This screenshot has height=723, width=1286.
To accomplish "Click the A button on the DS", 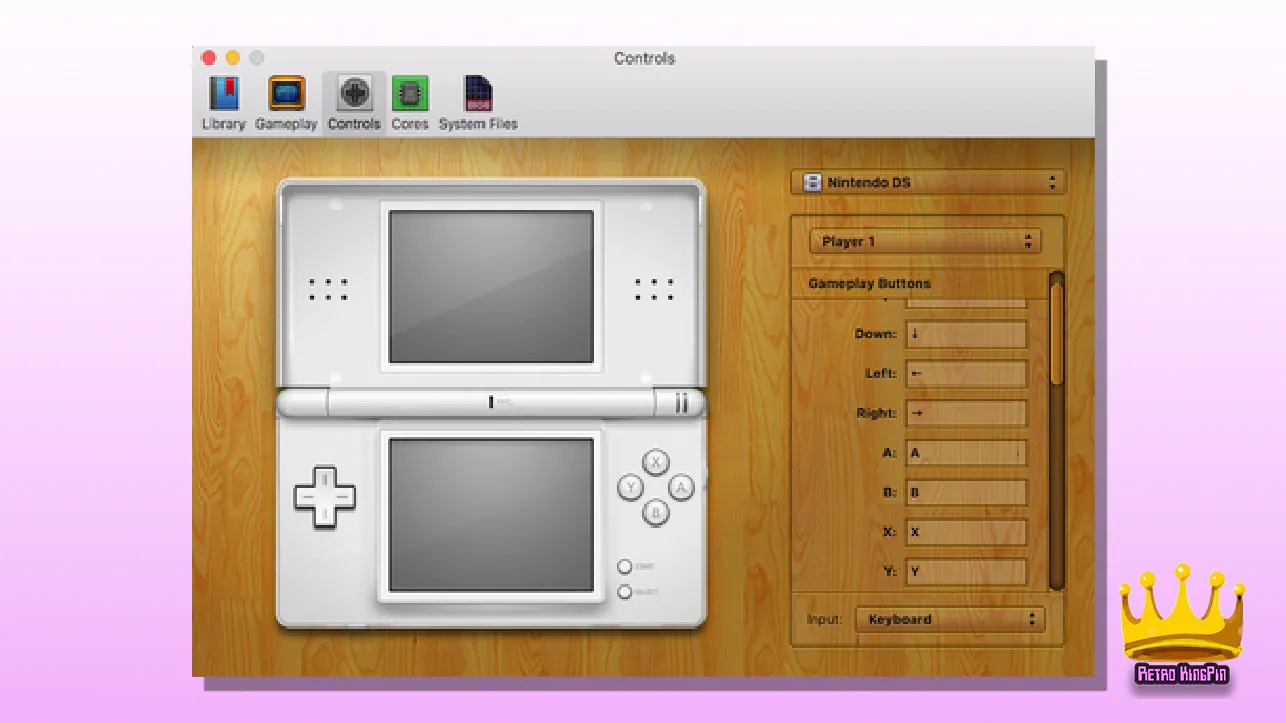I will click(x=681, y=487).
